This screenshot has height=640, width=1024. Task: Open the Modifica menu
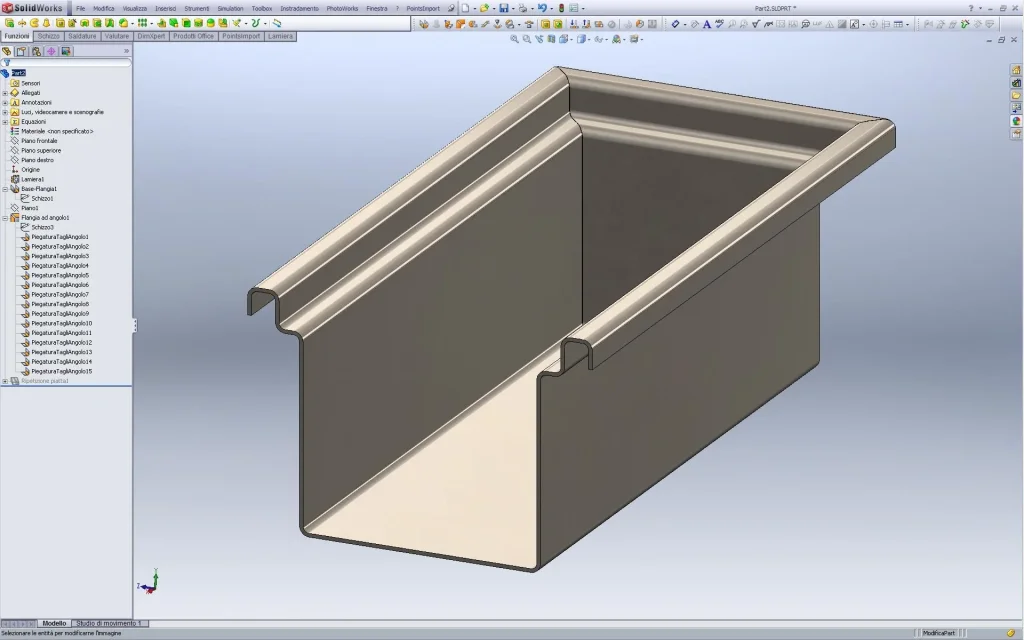click(x=103, y=8)
